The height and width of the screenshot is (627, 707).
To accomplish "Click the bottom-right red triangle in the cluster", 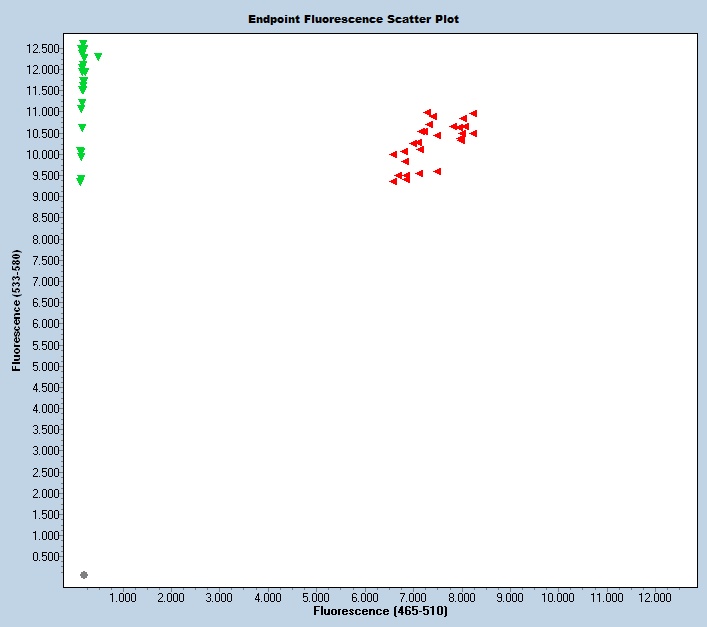I will (x=437, y=172).
